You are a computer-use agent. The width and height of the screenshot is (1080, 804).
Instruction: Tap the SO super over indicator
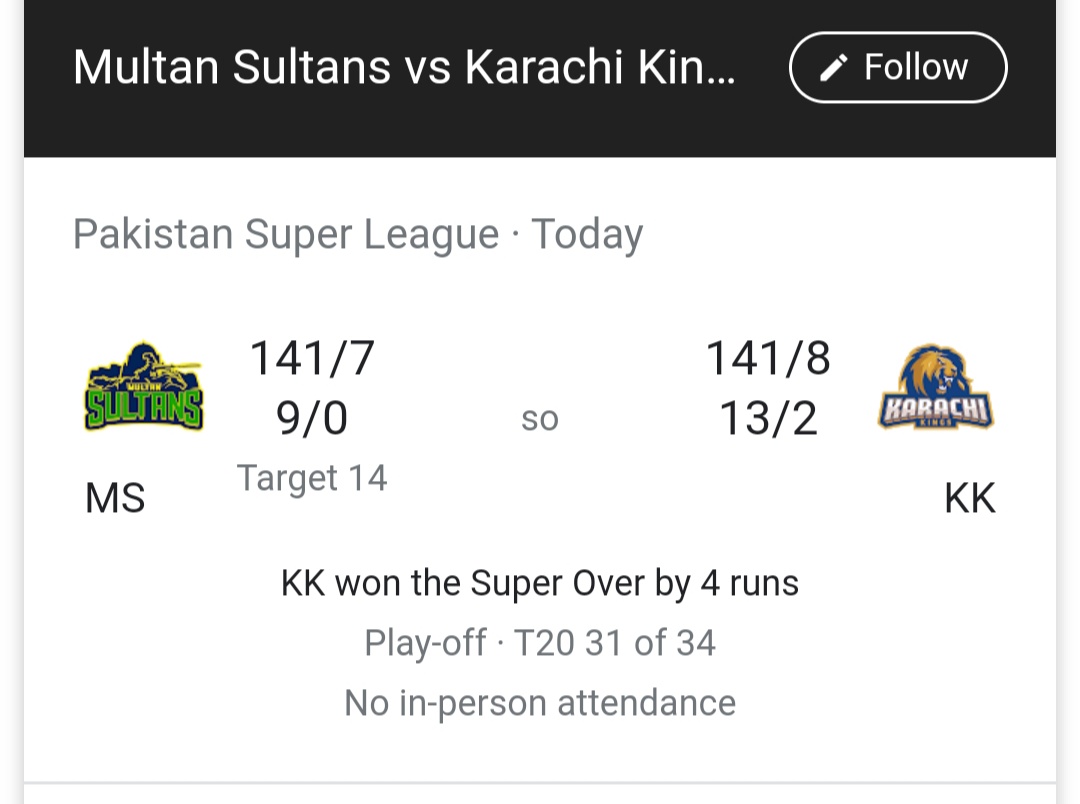pos(540,419)
